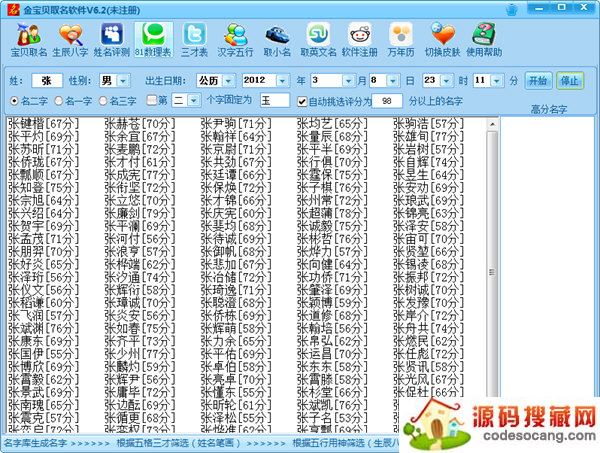This screenshot has height=453, width=600.
Task: Click the 切换皮肤 skin switch icon
Action: pos(442,40)
